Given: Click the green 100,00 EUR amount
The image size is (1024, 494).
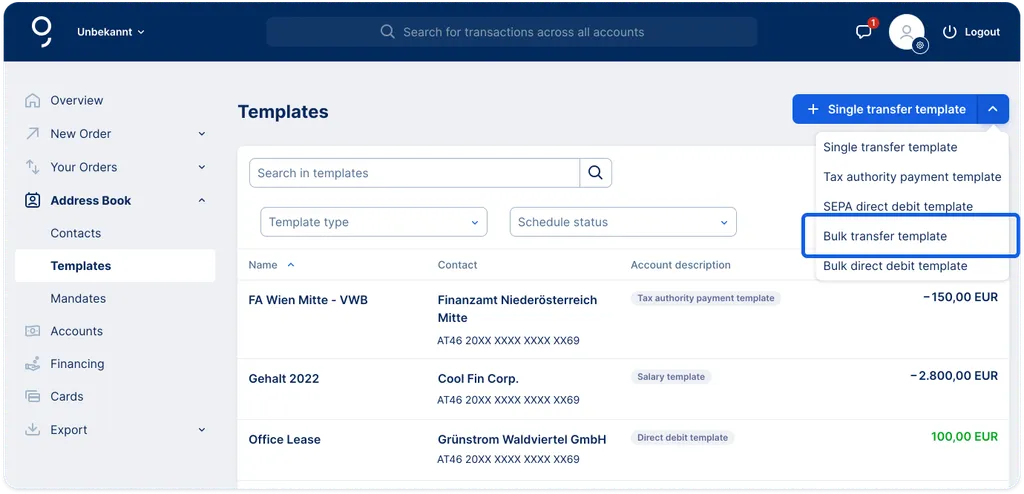Looking at the screenshot, I should click(965, 436).
